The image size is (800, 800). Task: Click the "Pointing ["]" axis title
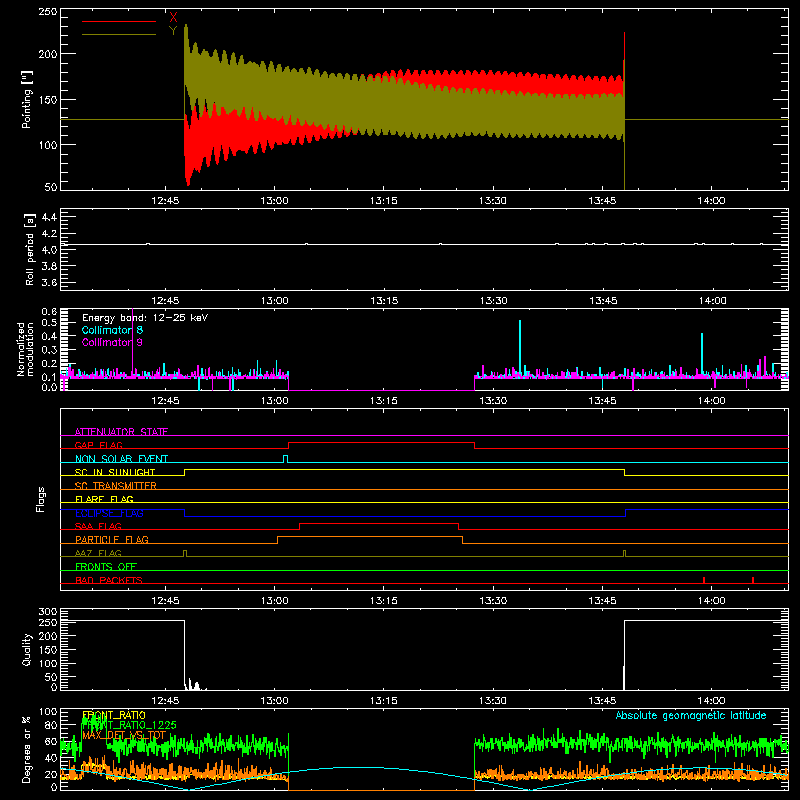pos(27,99)
